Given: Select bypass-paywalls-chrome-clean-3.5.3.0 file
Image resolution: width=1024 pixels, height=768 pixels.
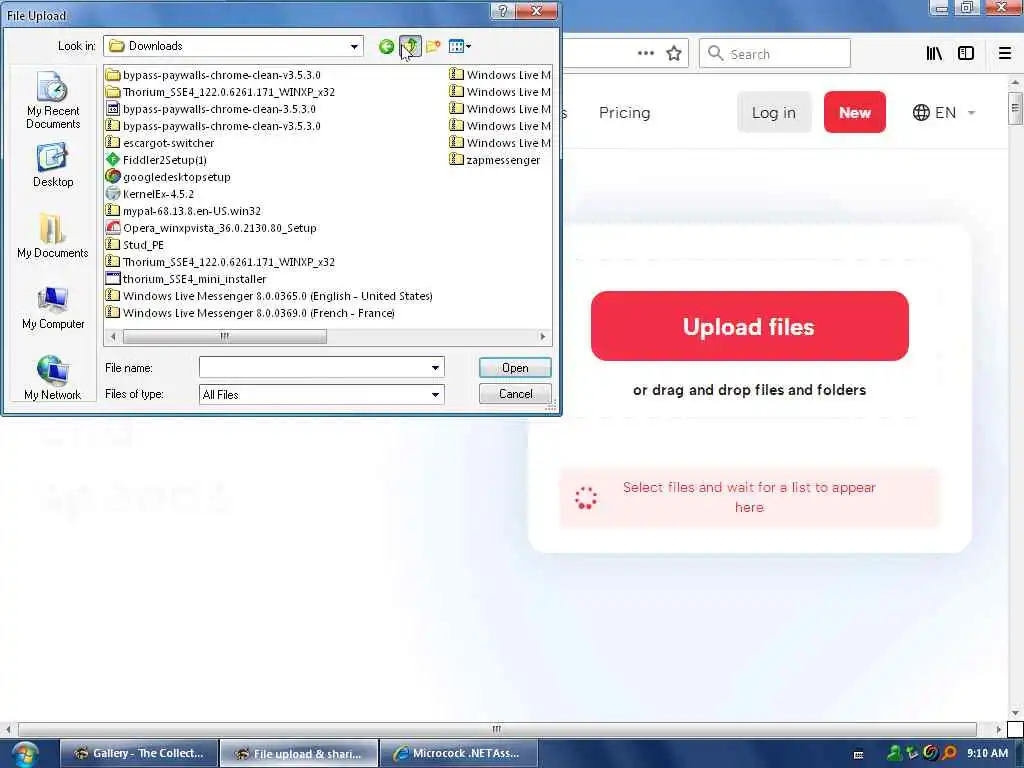Looking at the screenshot, I should (x=211, y=108).
